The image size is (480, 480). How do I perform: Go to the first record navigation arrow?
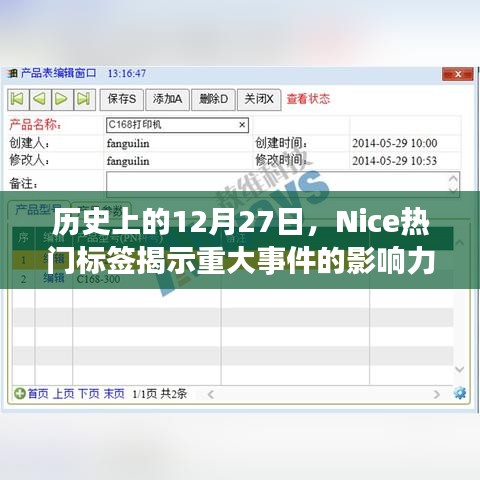tap(18, 99)
